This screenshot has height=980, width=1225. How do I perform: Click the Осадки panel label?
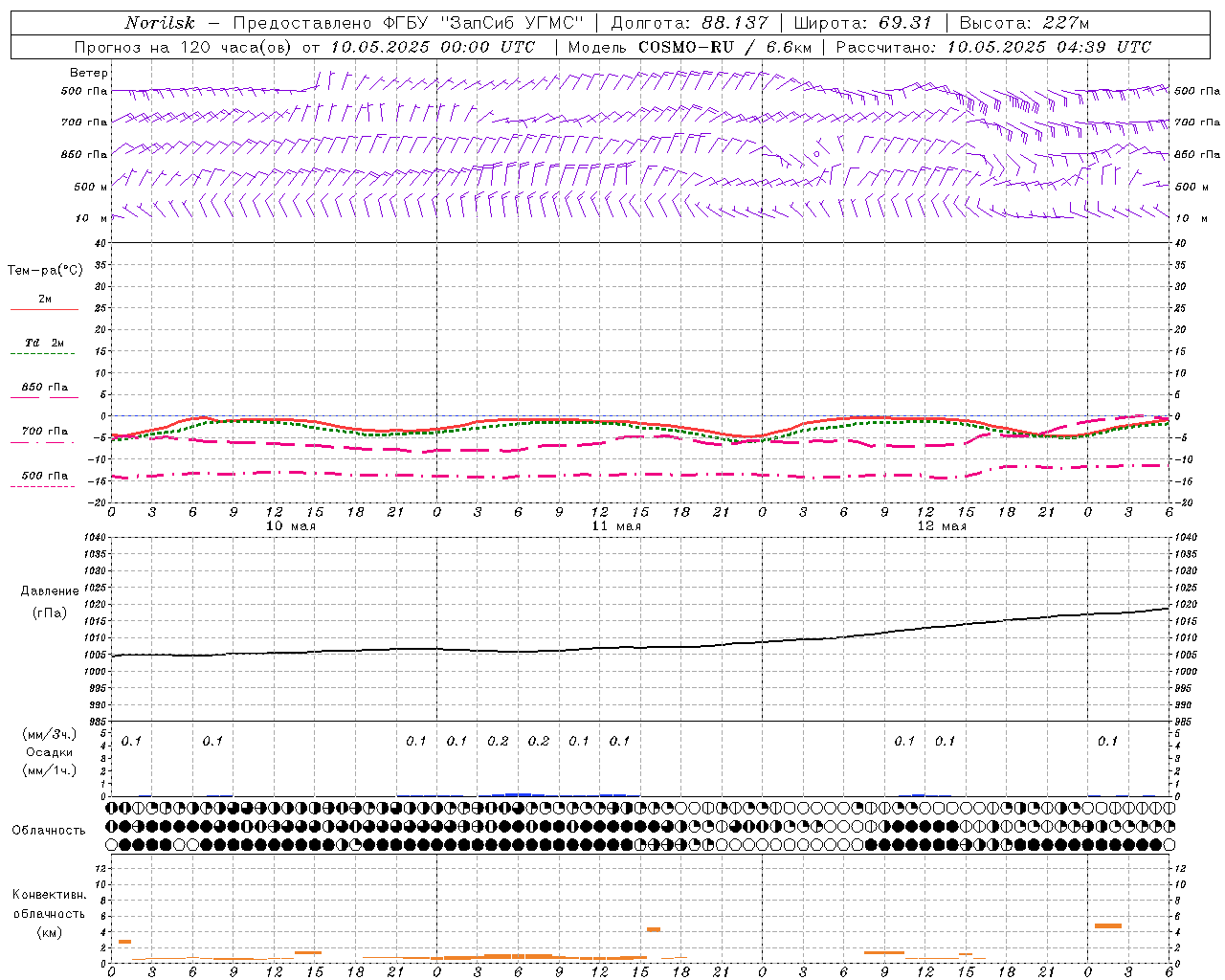50,752
